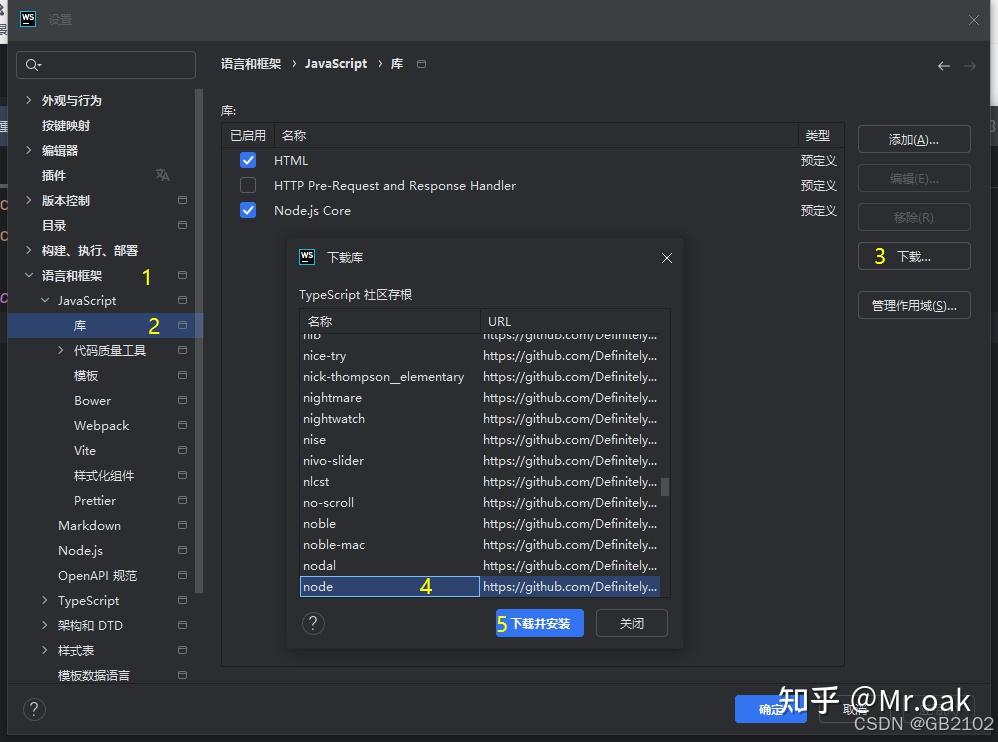
Task: Click the project icon beside 版本控制 tree item
Action: [x=182, y=200]
